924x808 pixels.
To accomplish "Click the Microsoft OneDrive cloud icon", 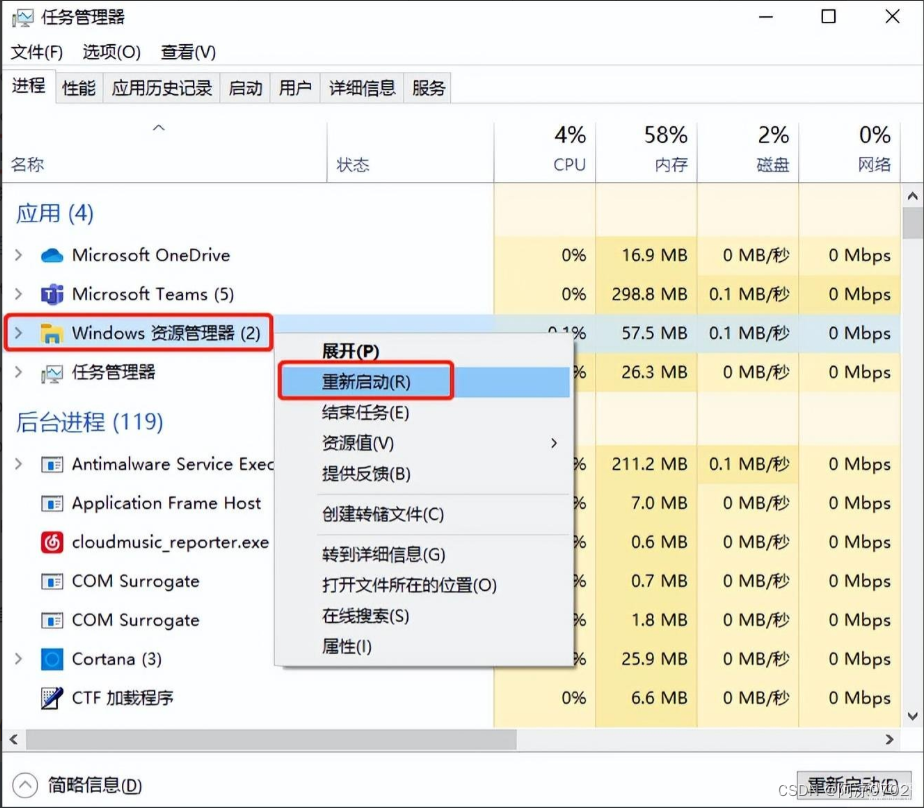I will 52,255.
